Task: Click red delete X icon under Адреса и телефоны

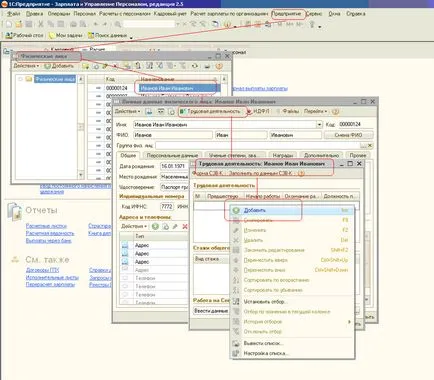Action: click(185, 226)
